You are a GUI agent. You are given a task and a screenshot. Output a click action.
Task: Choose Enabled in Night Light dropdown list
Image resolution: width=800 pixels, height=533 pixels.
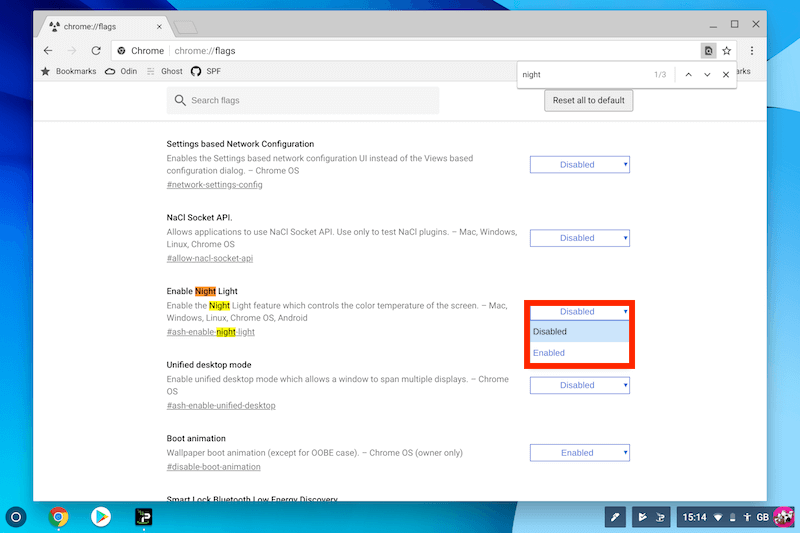tap(580, 353)
